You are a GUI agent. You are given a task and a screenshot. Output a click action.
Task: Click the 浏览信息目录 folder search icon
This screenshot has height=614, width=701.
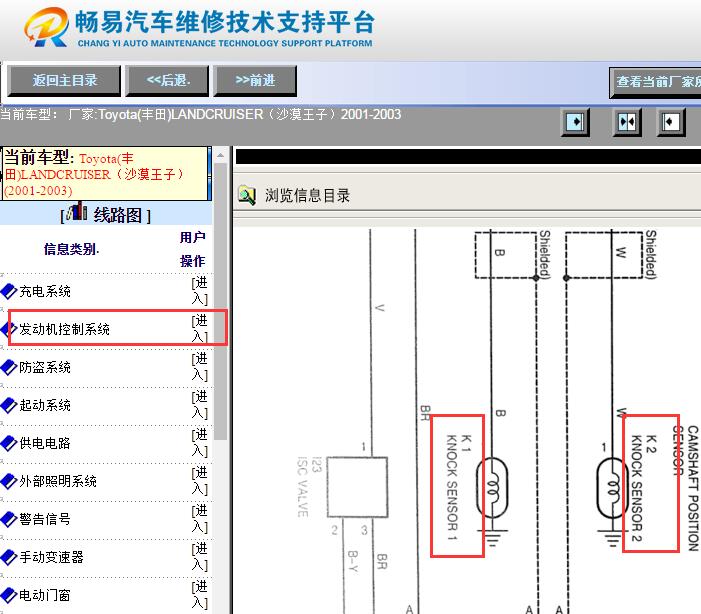point(247,195)
